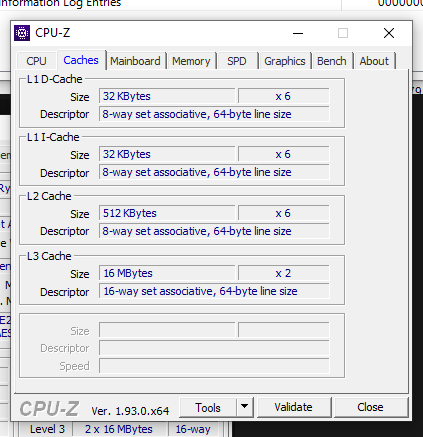The image size is (423, 437).
Task: Click the Close button at bottom
Action: [x=370, y=407]
